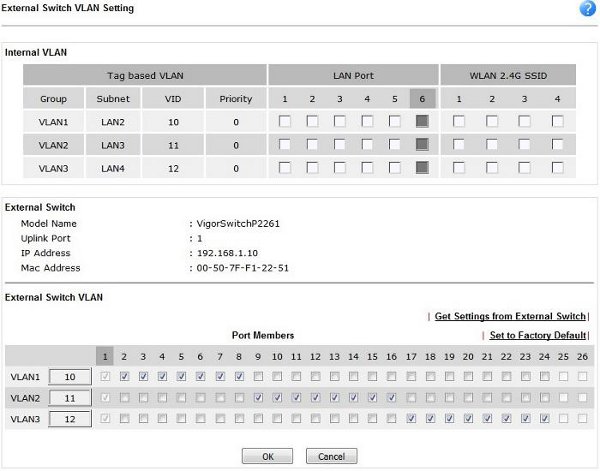Edit the VLAN3 VID field showing 12
Image resolution: width=600 pixels, height=471 pixels.
[x=70, y=419]
